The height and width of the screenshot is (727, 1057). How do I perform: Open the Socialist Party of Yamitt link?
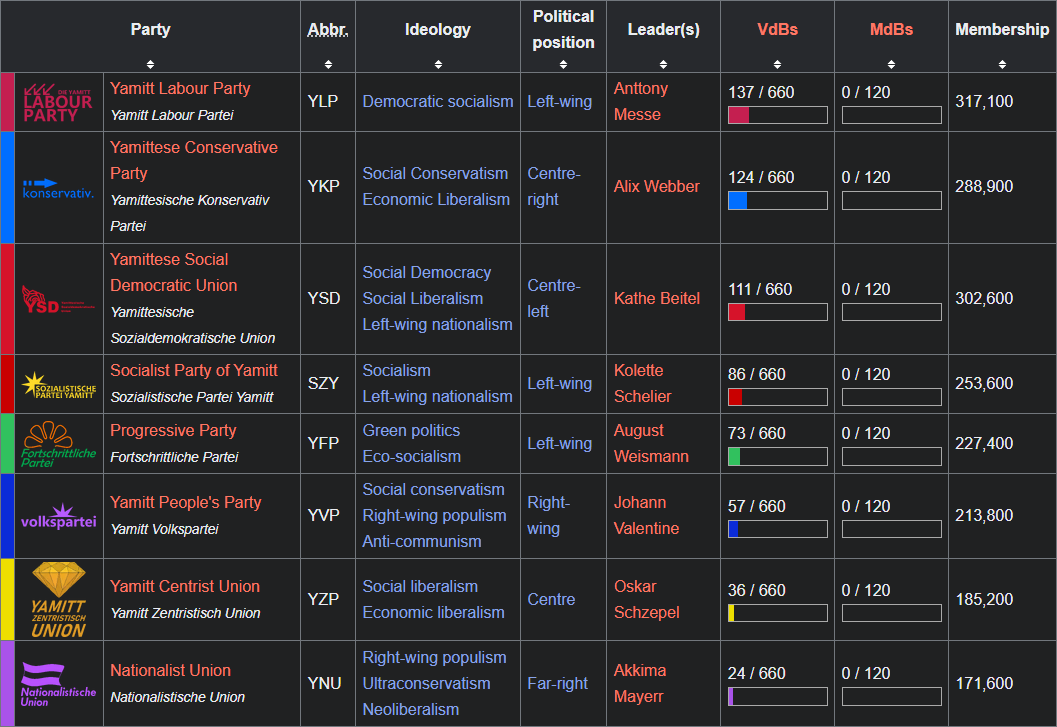coord(193,370)
